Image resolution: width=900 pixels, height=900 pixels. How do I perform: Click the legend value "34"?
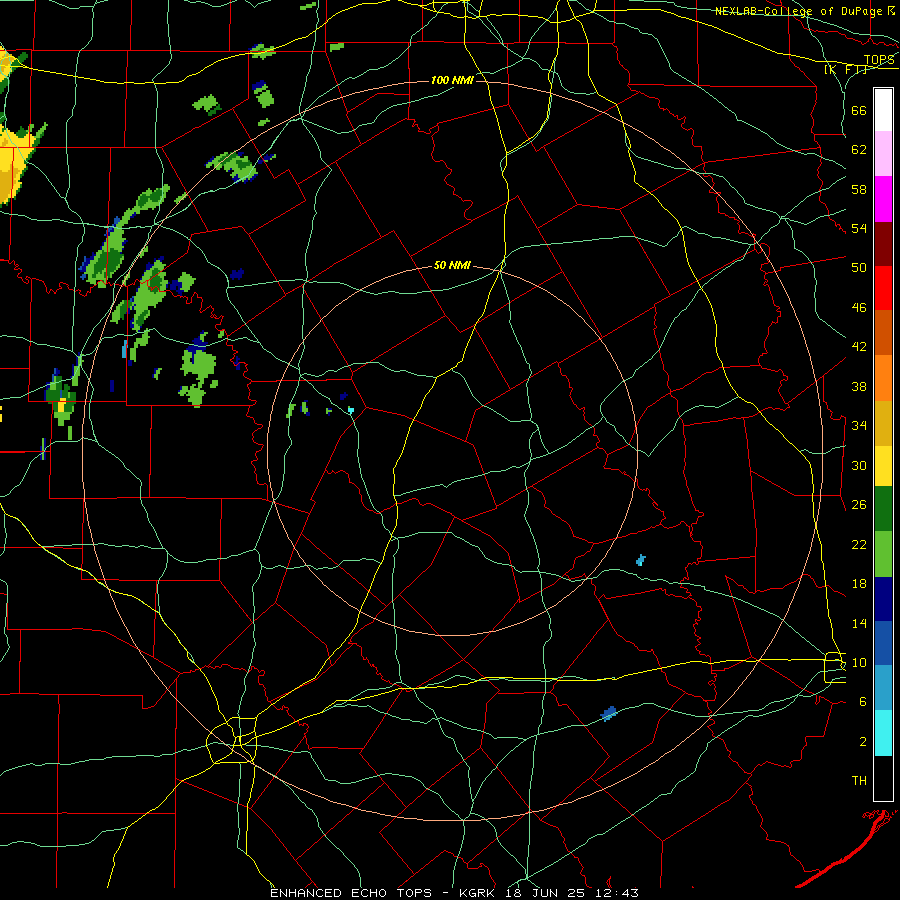(859, 426)
